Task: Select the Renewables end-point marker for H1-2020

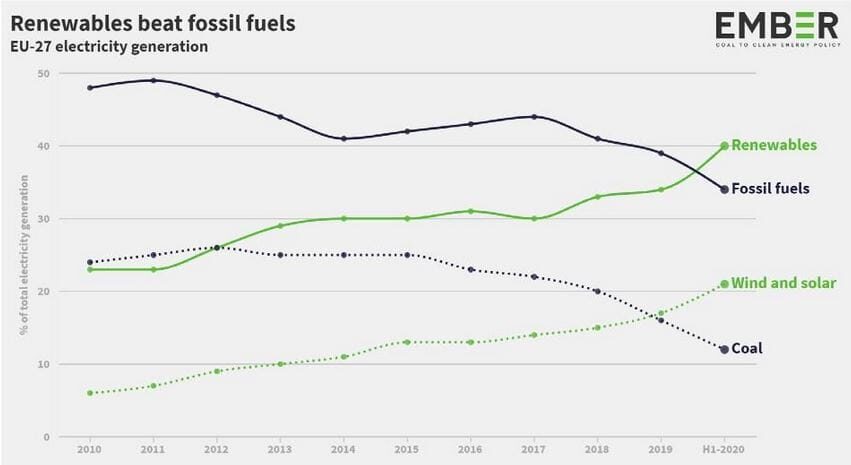Action: coord(724,145)
